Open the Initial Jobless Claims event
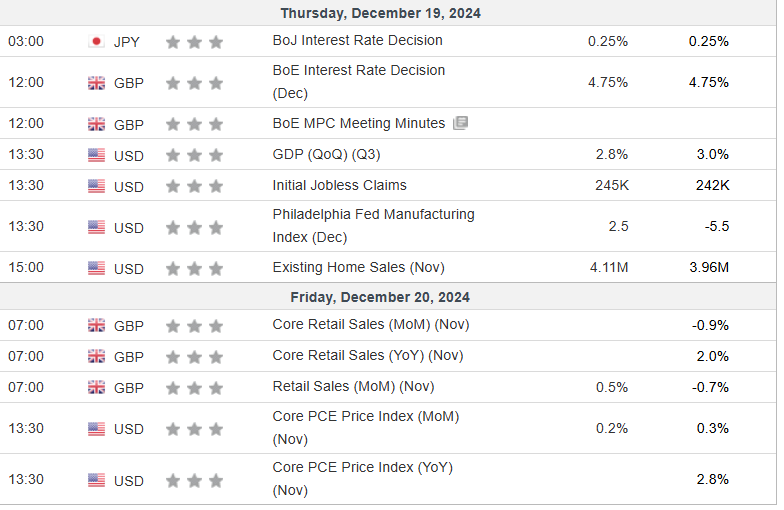This screenshot has width=784, height=510. tap(339, 186)
